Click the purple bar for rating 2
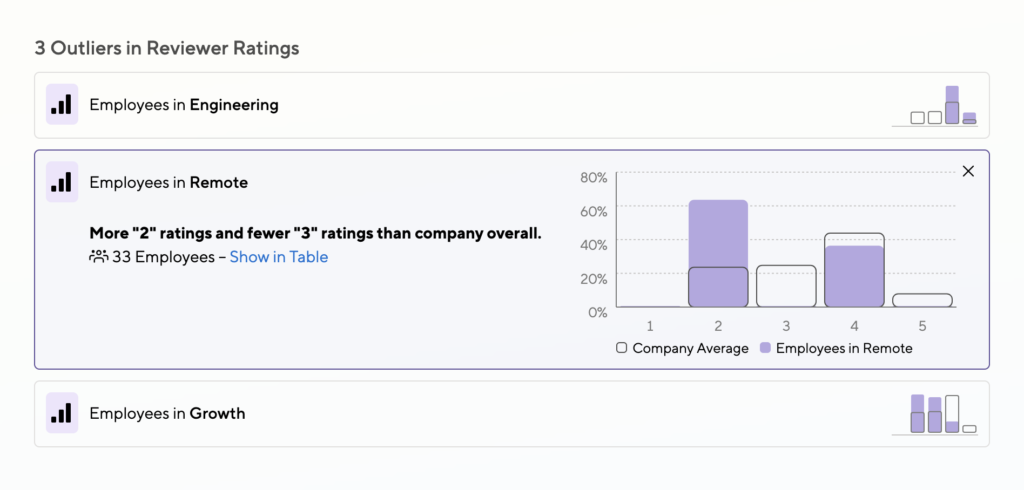The width and height of the screenshot is (1024, 490). (x=718, y=253)
